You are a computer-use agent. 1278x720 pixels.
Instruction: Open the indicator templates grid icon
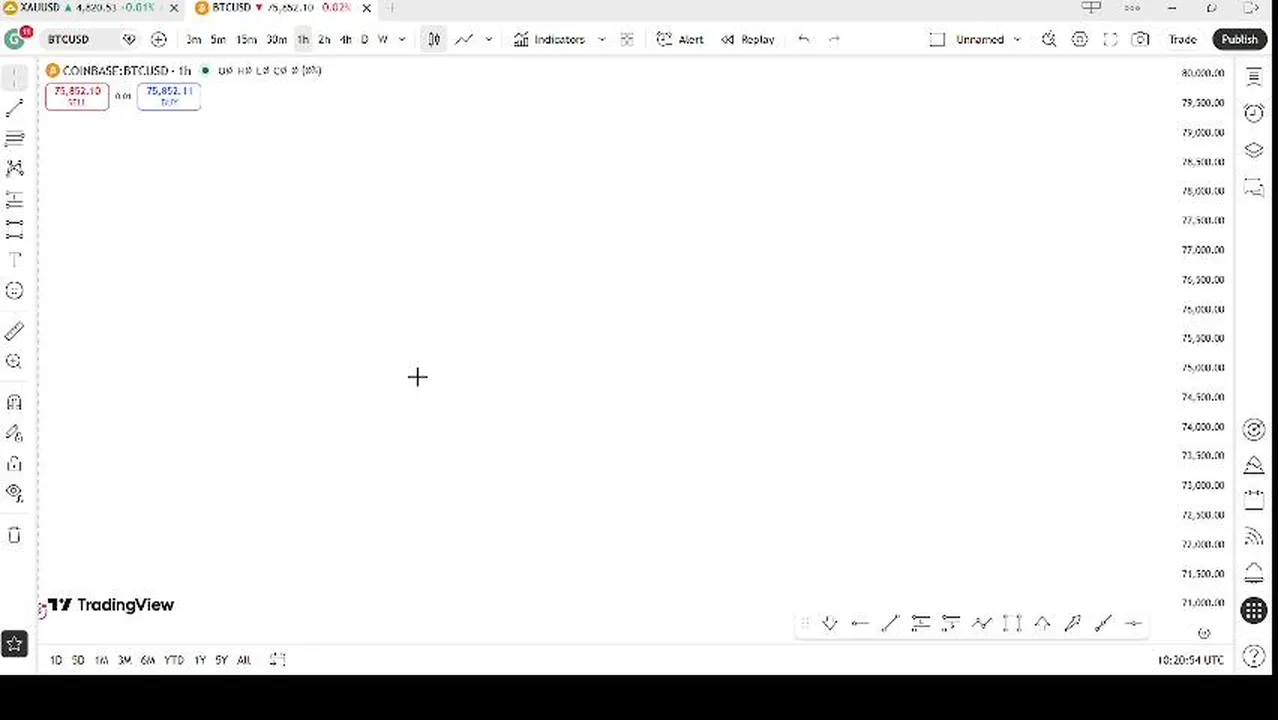627,39
